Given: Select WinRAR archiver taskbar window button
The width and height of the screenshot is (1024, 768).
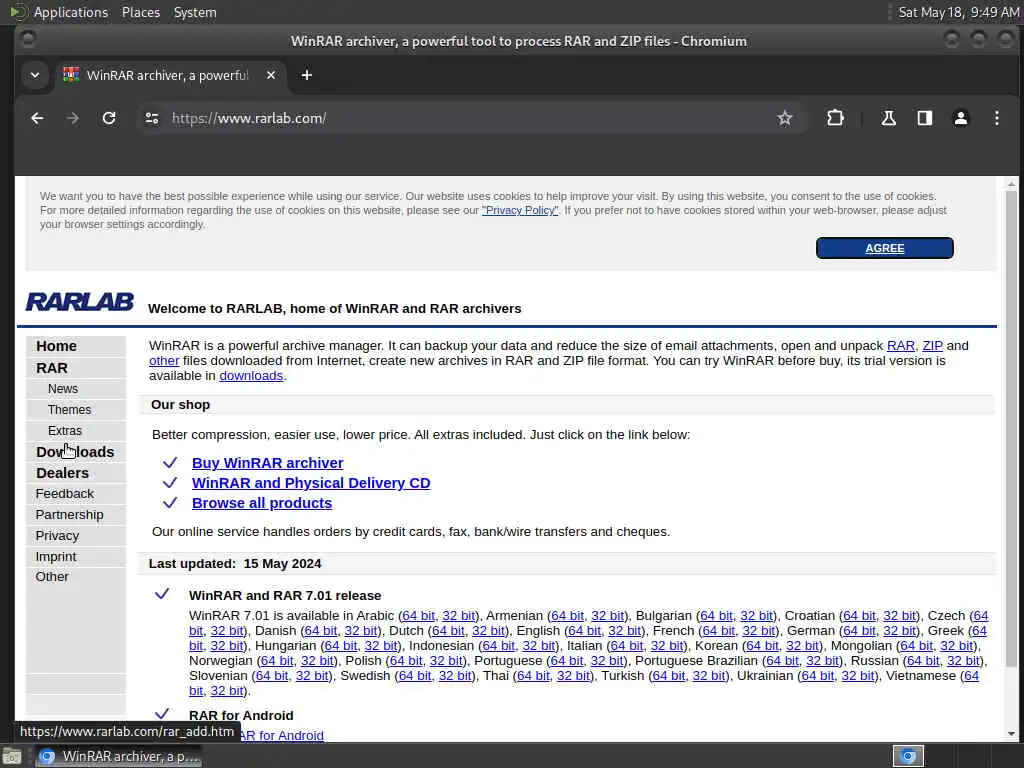Looking at the screenshot, I should tap(119, 756).
